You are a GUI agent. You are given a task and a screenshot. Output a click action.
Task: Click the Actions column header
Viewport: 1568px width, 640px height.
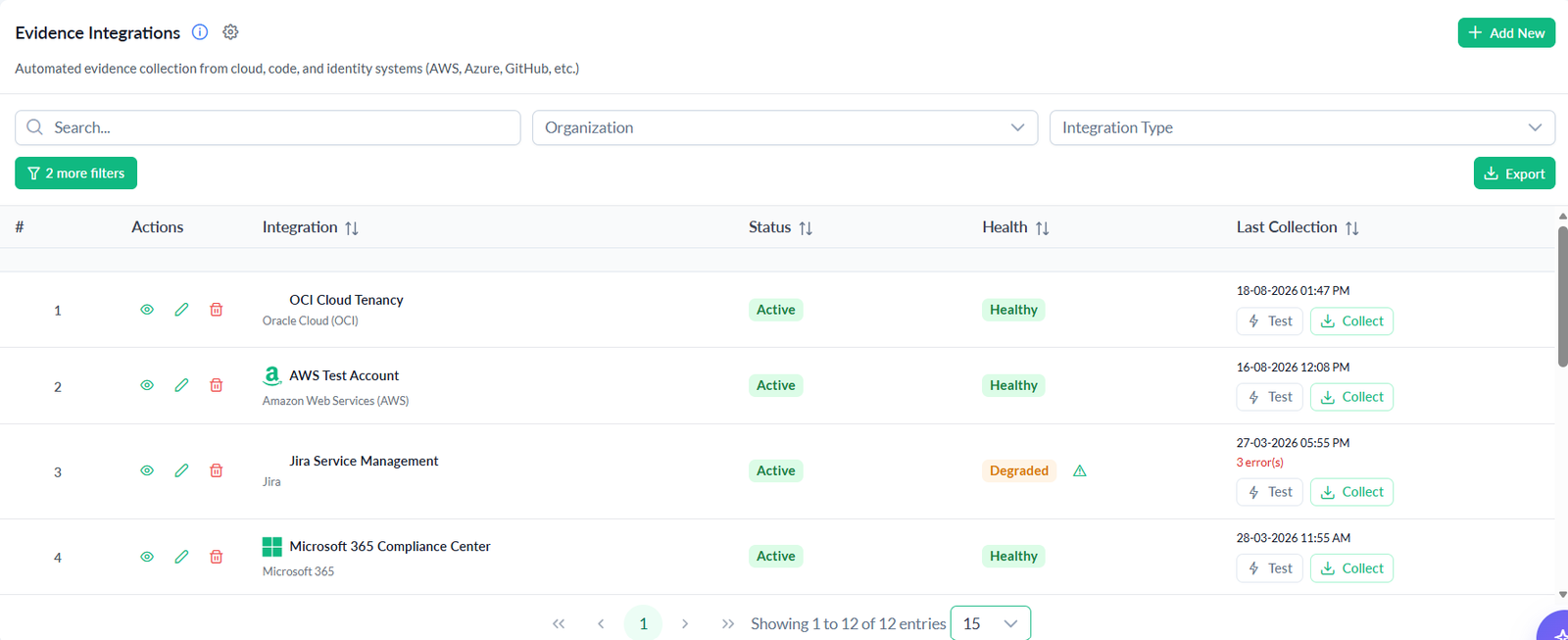coord(157,227)
